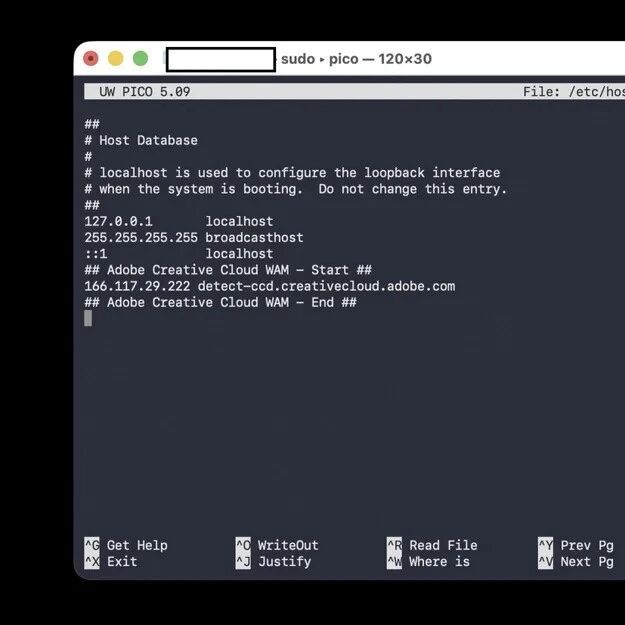Maximize the Terminal with the green button
This screenshot has height=625, width=625.
140,59
